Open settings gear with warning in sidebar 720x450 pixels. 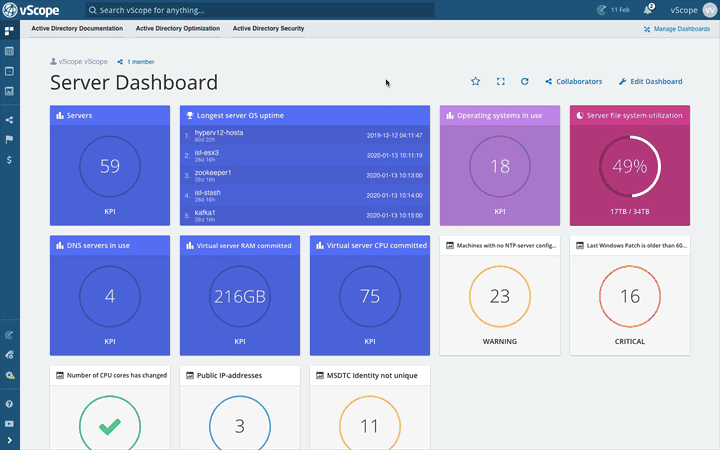(x=9, y=375)
